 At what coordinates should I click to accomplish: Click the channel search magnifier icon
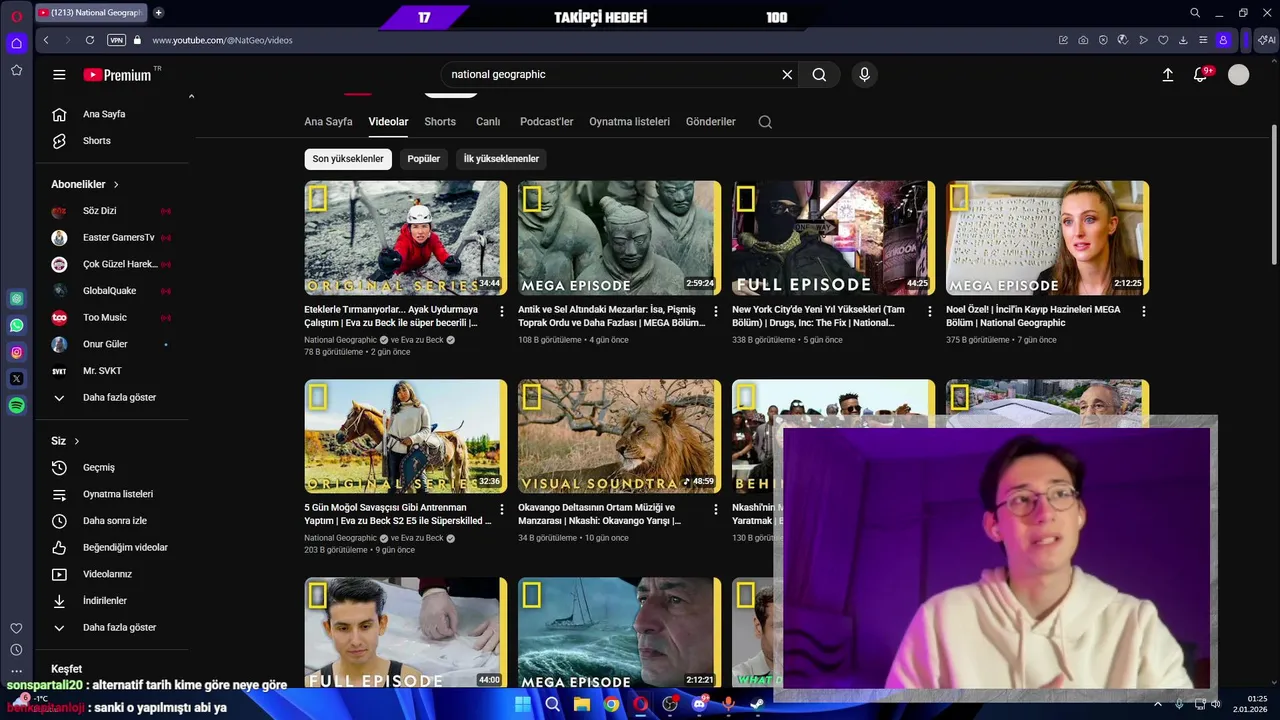[765, 122]
